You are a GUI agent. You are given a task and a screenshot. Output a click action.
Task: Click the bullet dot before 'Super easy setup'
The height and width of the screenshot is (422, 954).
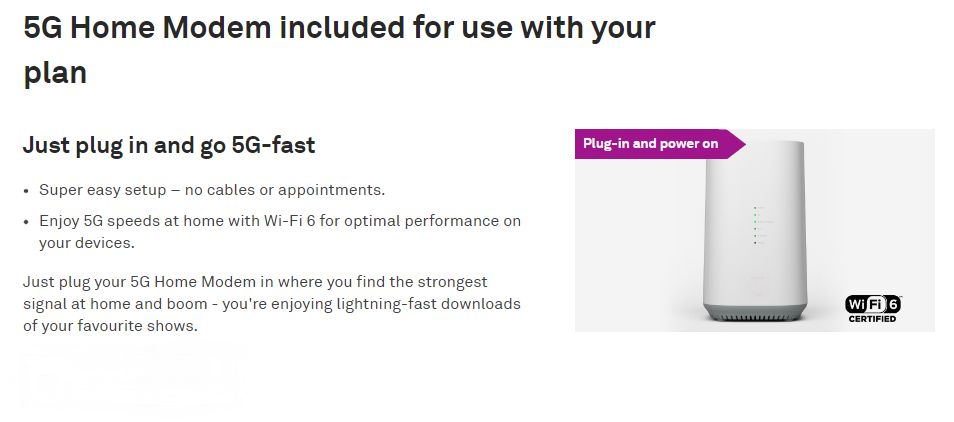(x=26, y=190)
